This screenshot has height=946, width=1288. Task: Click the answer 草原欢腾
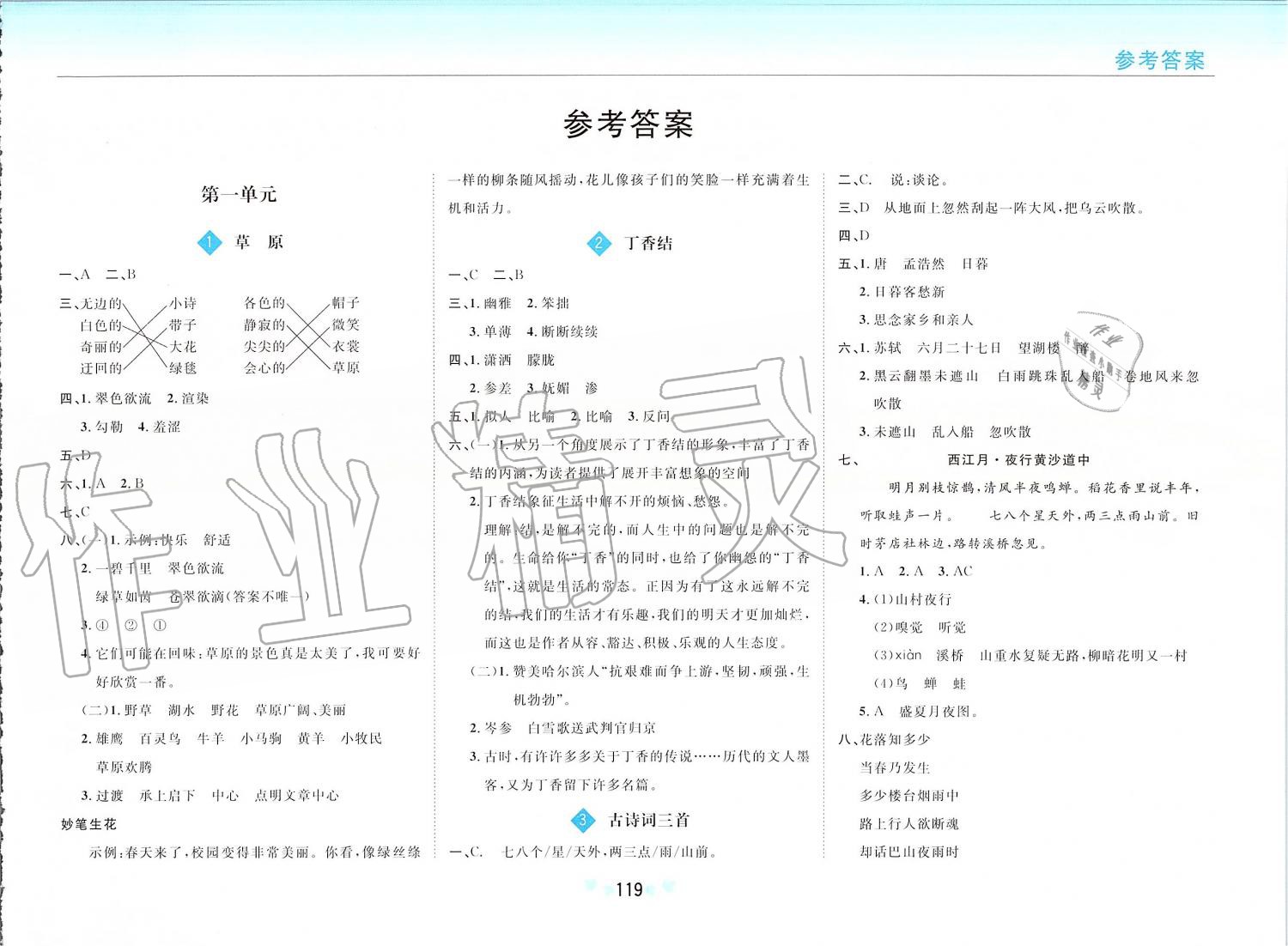[x=124, y=767]
